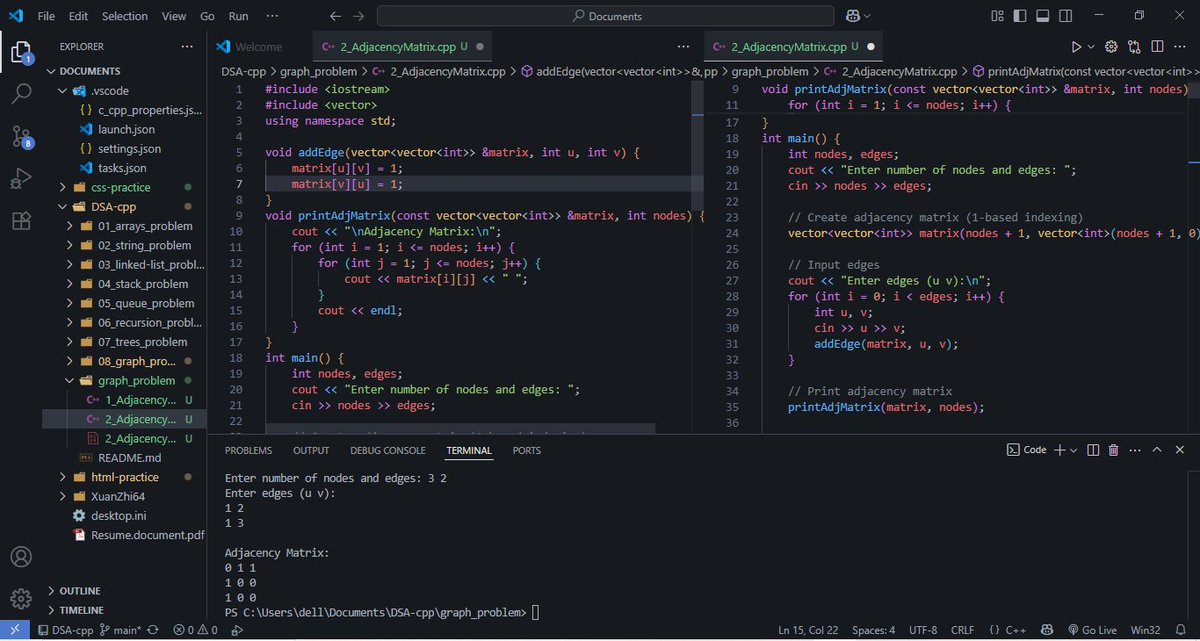Change indentation via Spaces: 4

click(x=874, y=631)
